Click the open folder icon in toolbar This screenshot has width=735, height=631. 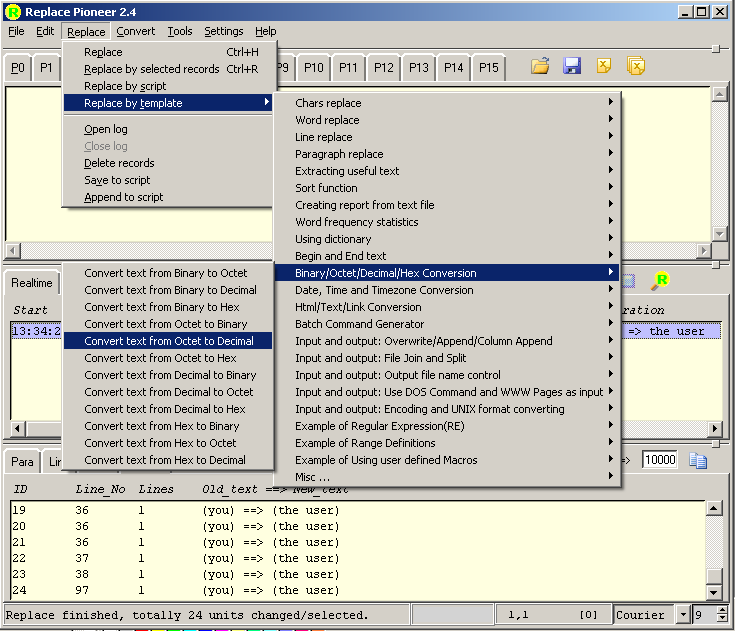540,67
